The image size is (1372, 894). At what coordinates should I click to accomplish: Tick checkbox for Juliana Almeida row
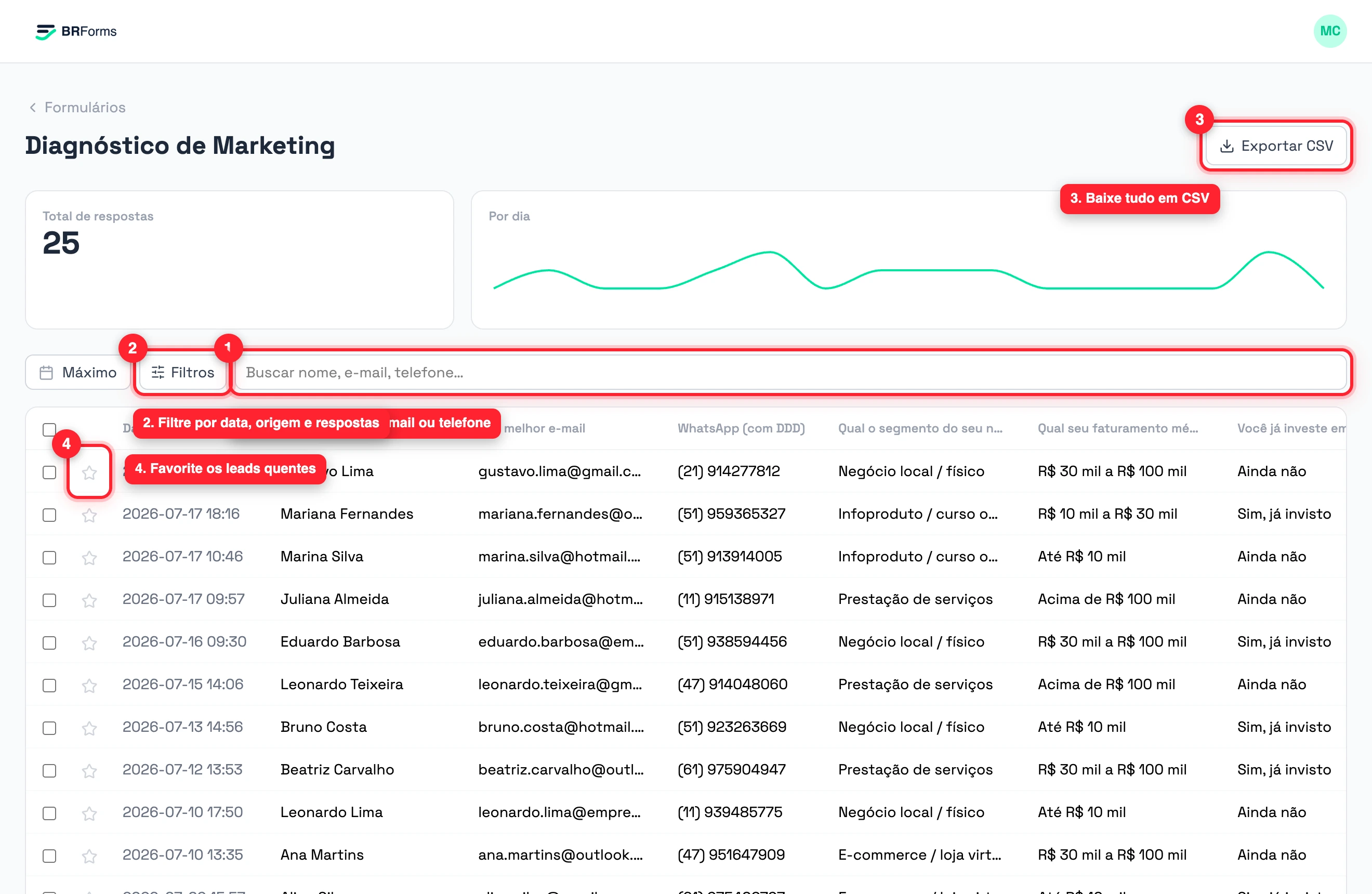point(49,600)
